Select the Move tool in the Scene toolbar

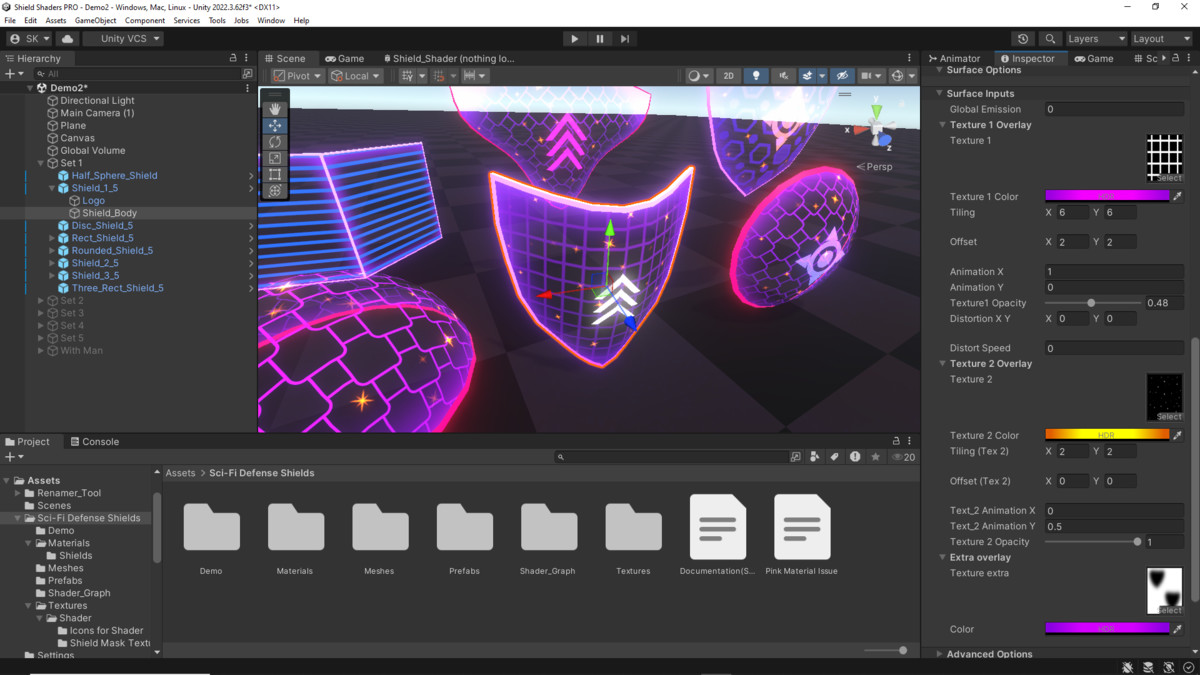tap(275, 125)
